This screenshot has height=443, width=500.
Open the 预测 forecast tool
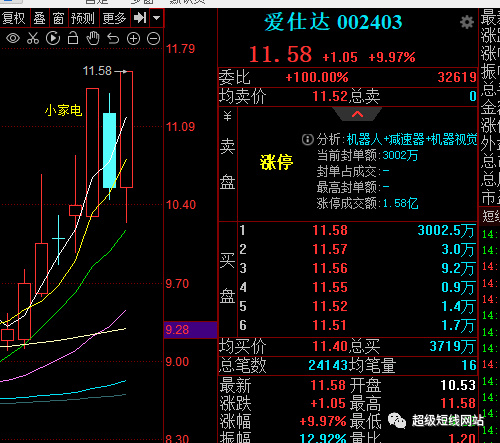click(x=83, y=18)
